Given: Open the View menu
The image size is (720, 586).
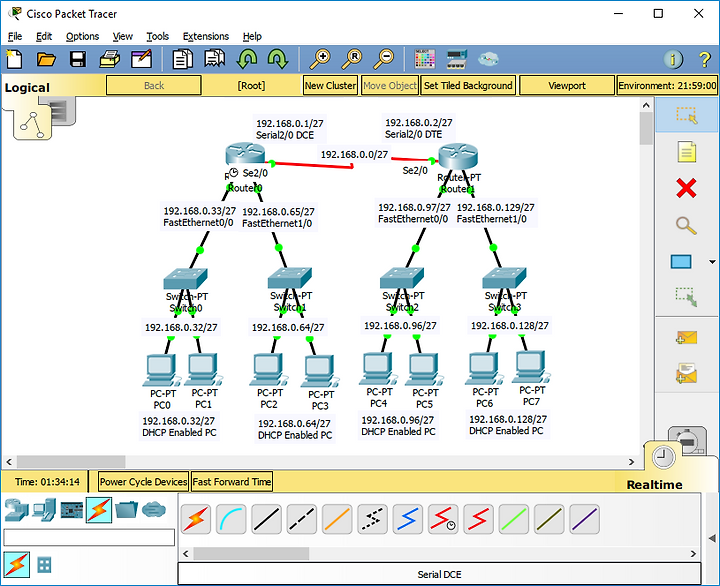Looking at the screenshot, I should click(x=123, y=36).
